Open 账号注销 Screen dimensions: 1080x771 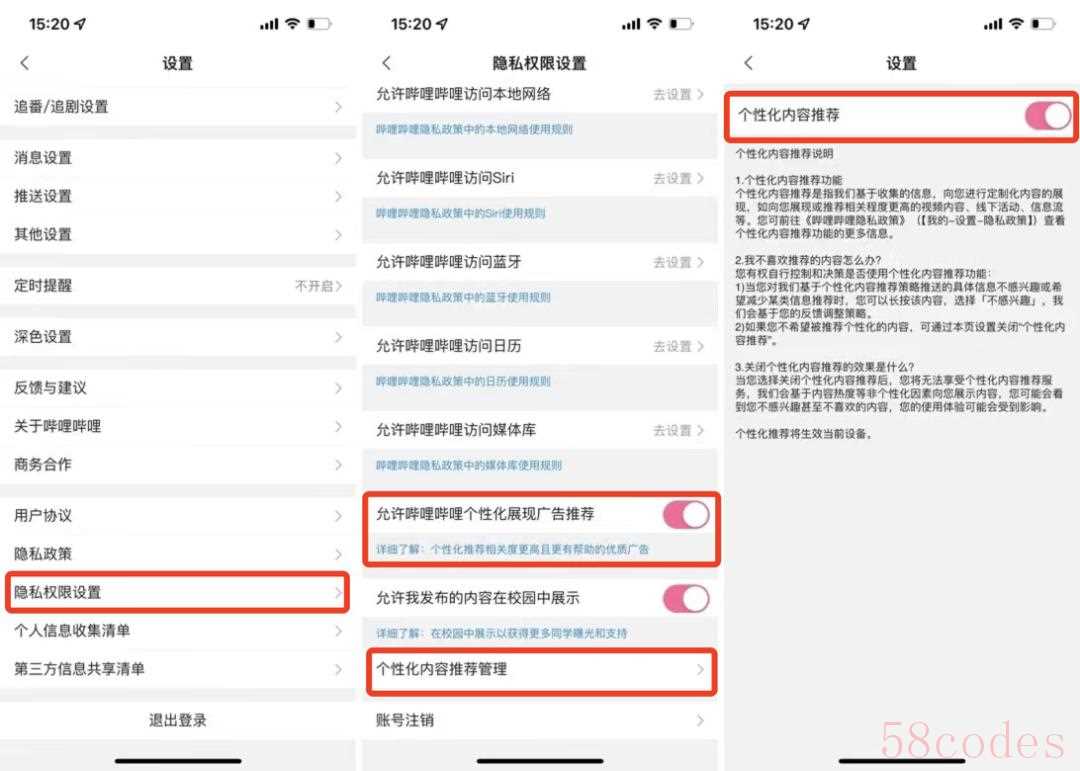(x=539, y=721)
